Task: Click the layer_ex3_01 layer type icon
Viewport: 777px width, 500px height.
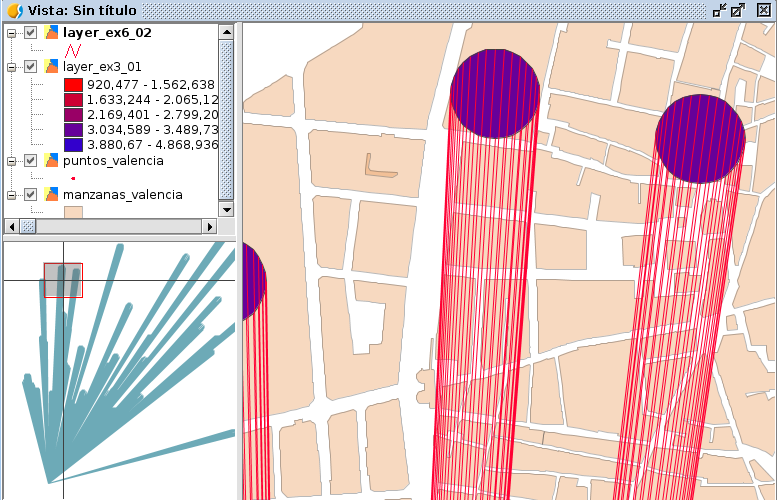Action: pyautogui.click(x=51, y=67)
